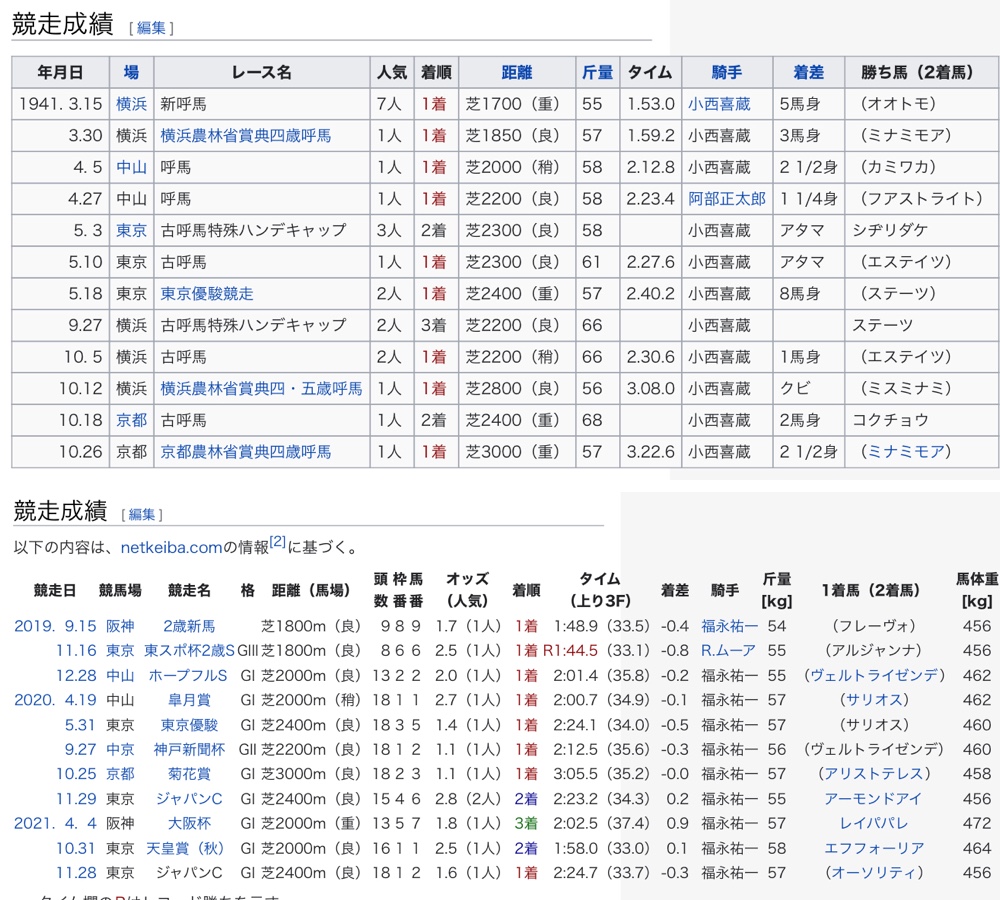The height and width of the screenshot is (900, 1000).
Task: Jump to footnote reference [2]
Action: pos(277,543)
